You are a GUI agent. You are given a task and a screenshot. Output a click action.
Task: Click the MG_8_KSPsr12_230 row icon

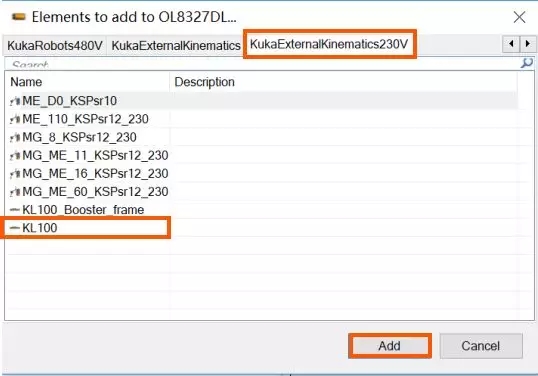click(15, 137)
